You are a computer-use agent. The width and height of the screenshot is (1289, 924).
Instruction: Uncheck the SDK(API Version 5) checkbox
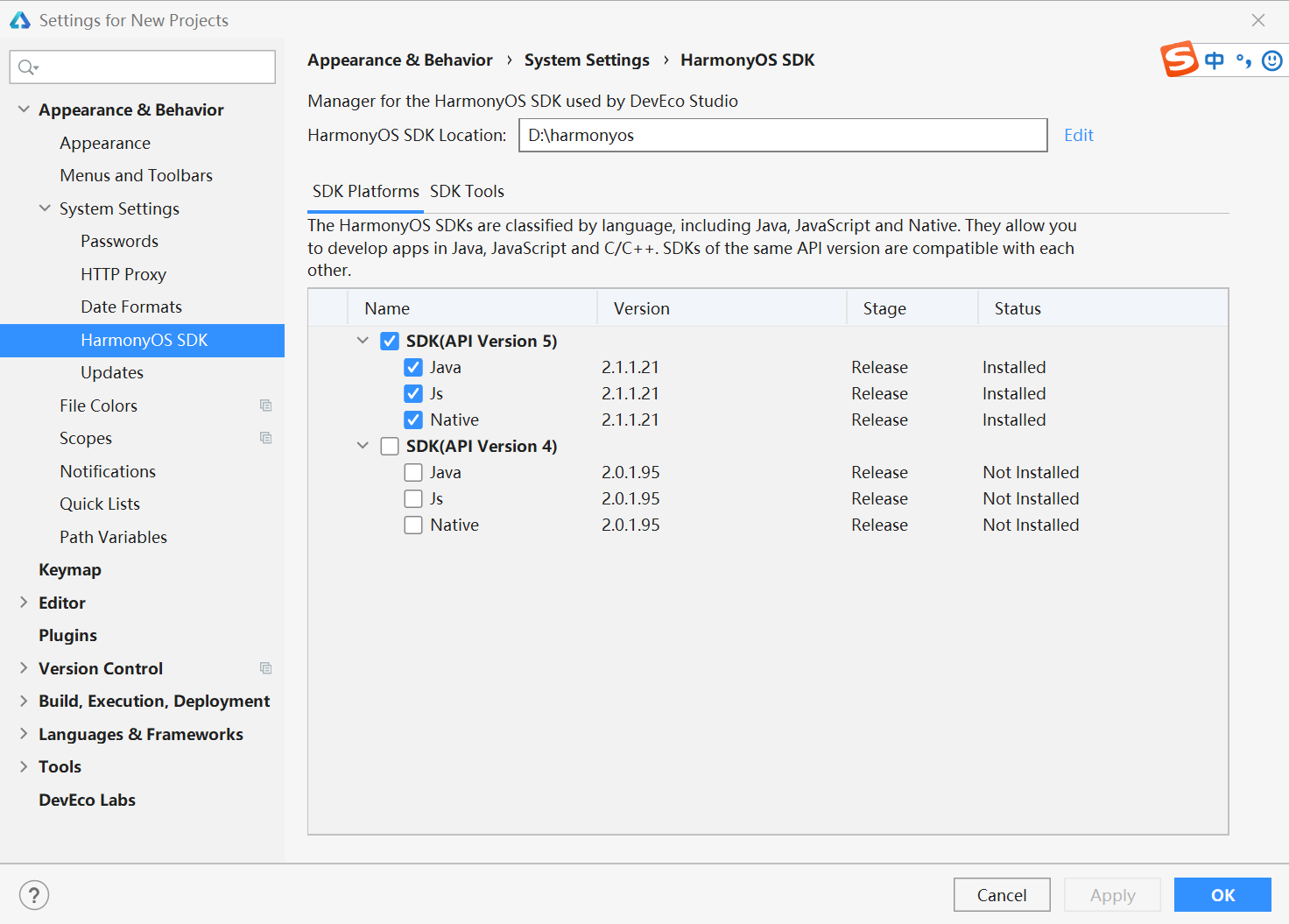coord(390,341)
